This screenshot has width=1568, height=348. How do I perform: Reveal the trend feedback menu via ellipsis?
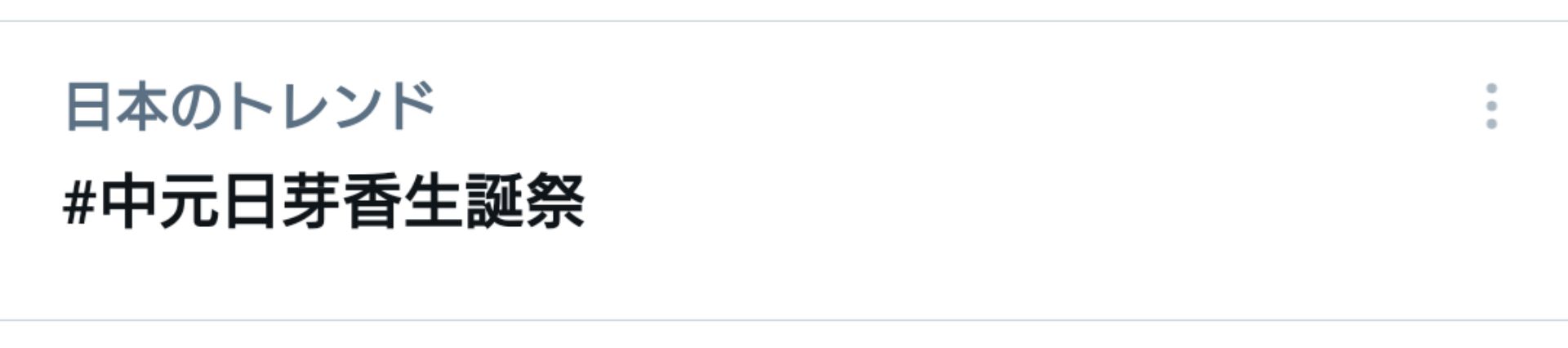(1491, 106)
